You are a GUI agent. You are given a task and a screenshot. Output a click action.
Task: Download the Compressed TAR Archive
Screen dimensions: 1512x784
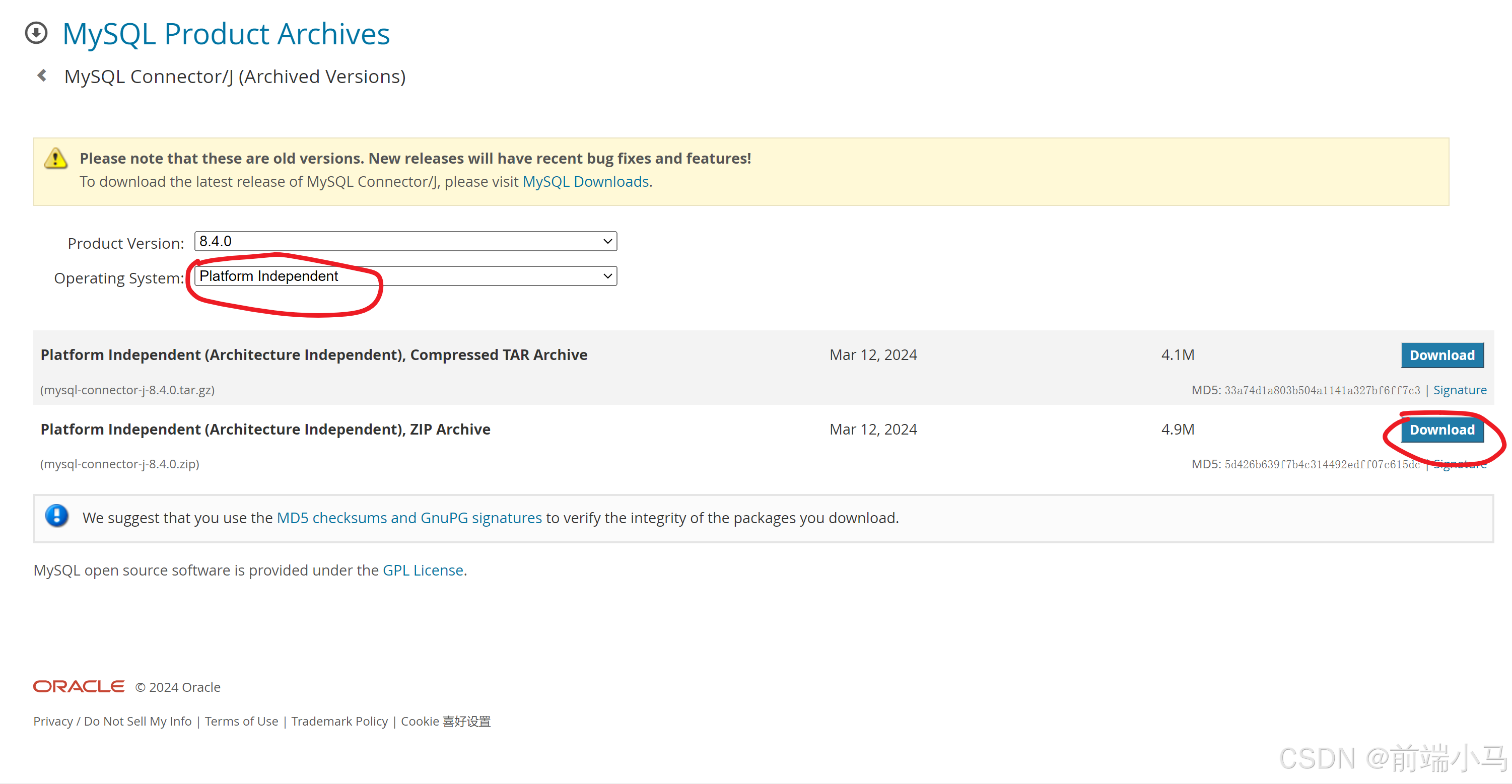click(1441, 355)
